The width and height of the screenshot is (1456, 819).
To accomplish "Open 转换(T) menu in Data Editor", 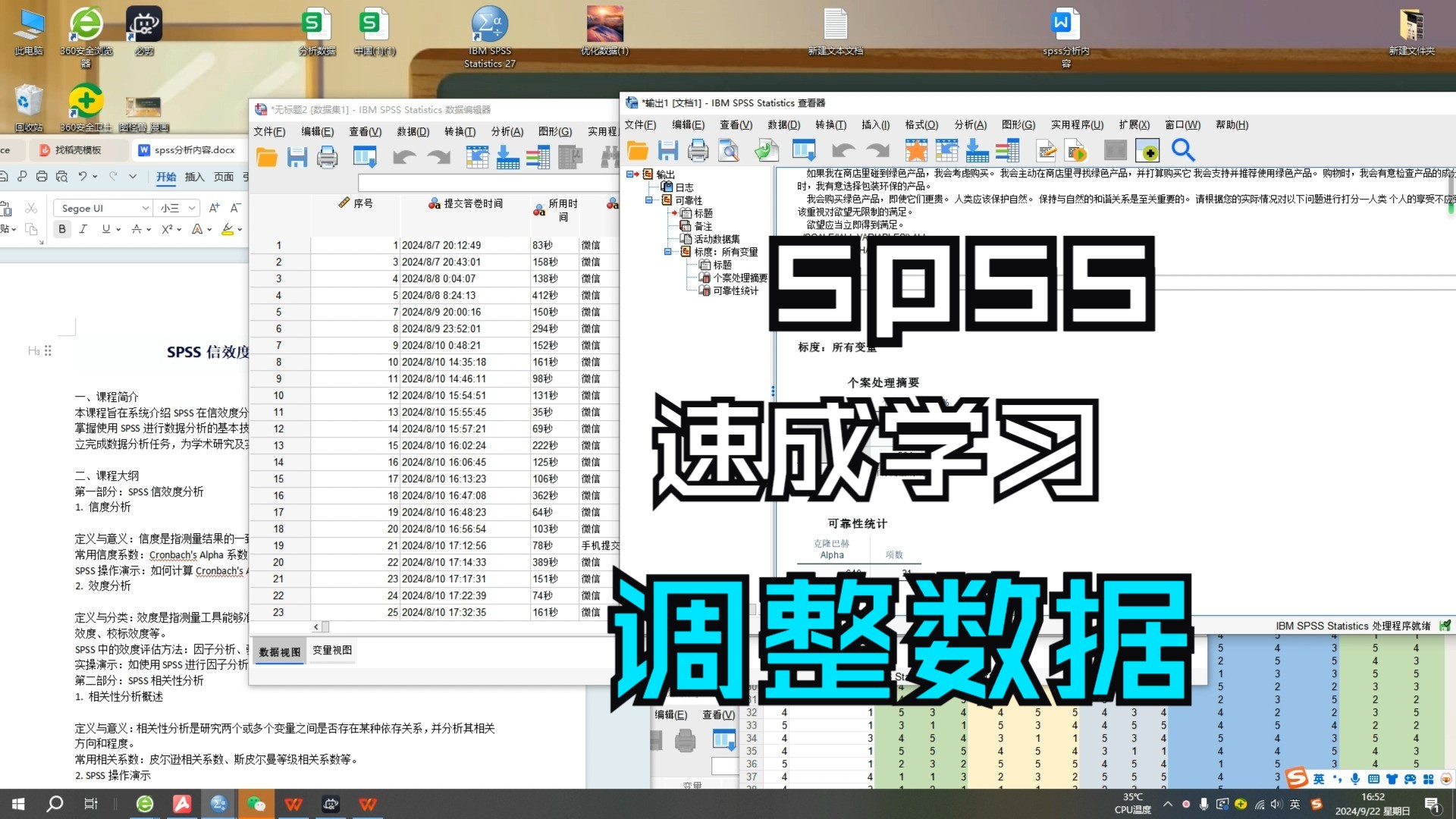I will click(x=460, y=132).
